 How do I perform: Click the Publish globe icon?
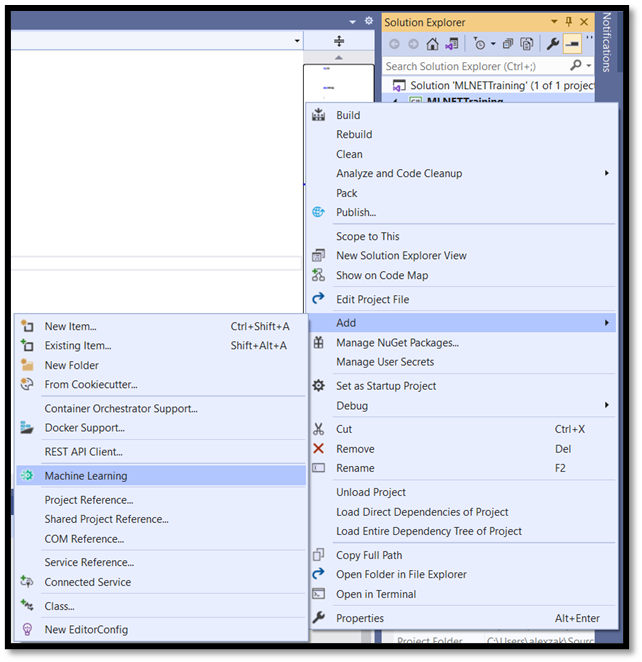tap(318, 212)
